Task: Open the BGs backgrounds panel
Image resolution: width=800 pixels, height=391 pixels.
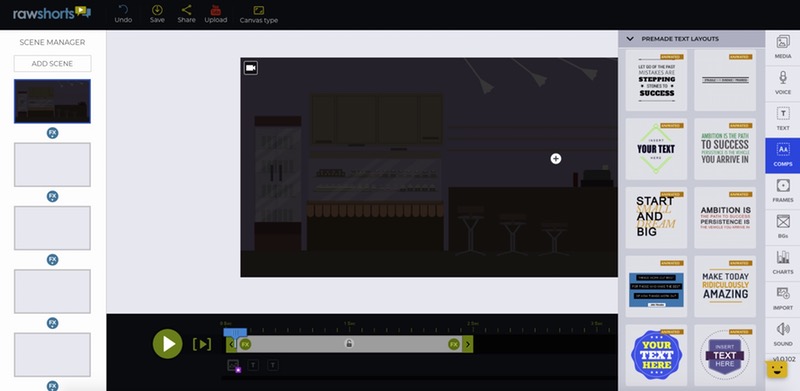Action: 783,227
